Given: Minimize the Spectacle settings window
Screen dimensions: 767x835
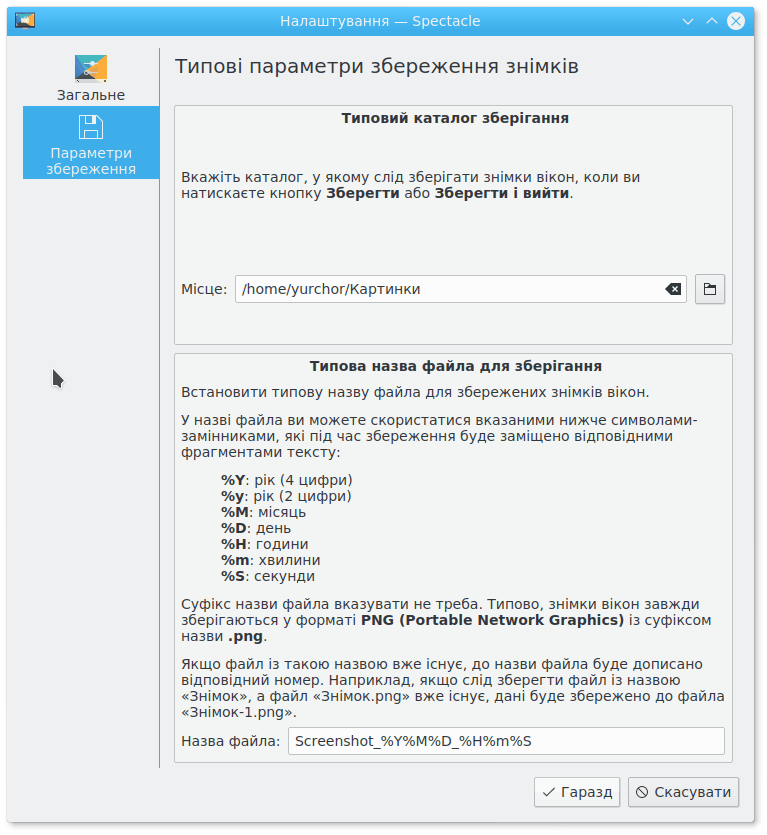Looking at the screenshot, I should (688, 20).
